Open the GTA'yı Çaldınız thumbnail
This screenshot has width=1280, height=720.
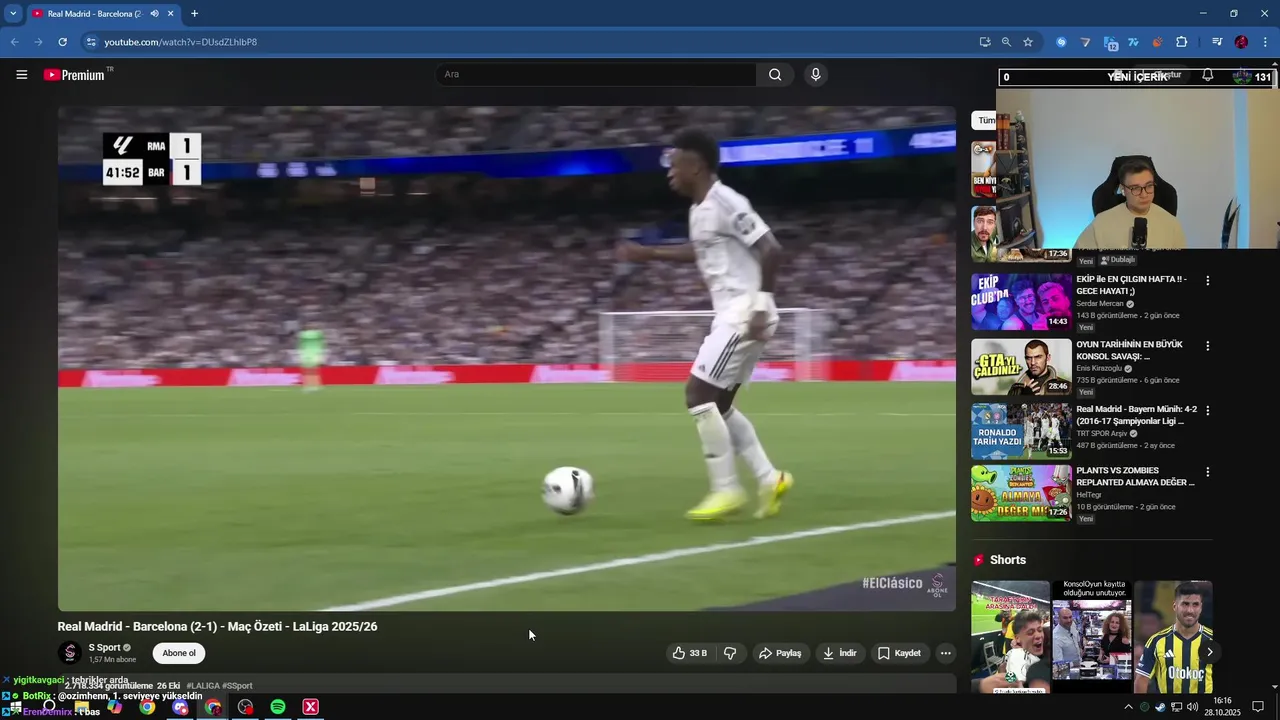click(x=1021, y=366)
